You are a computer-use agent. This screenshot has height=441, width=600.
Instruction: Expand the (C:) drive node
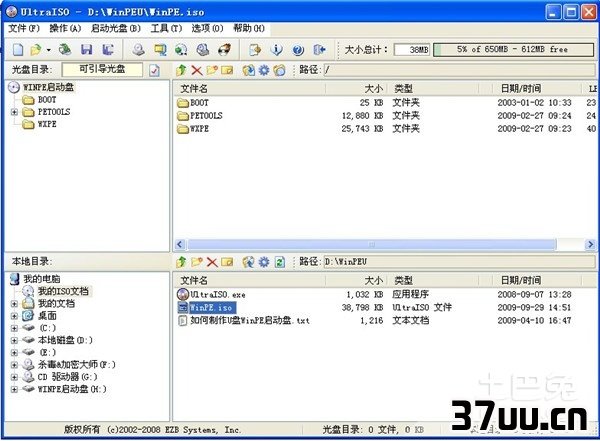point(14,328)
